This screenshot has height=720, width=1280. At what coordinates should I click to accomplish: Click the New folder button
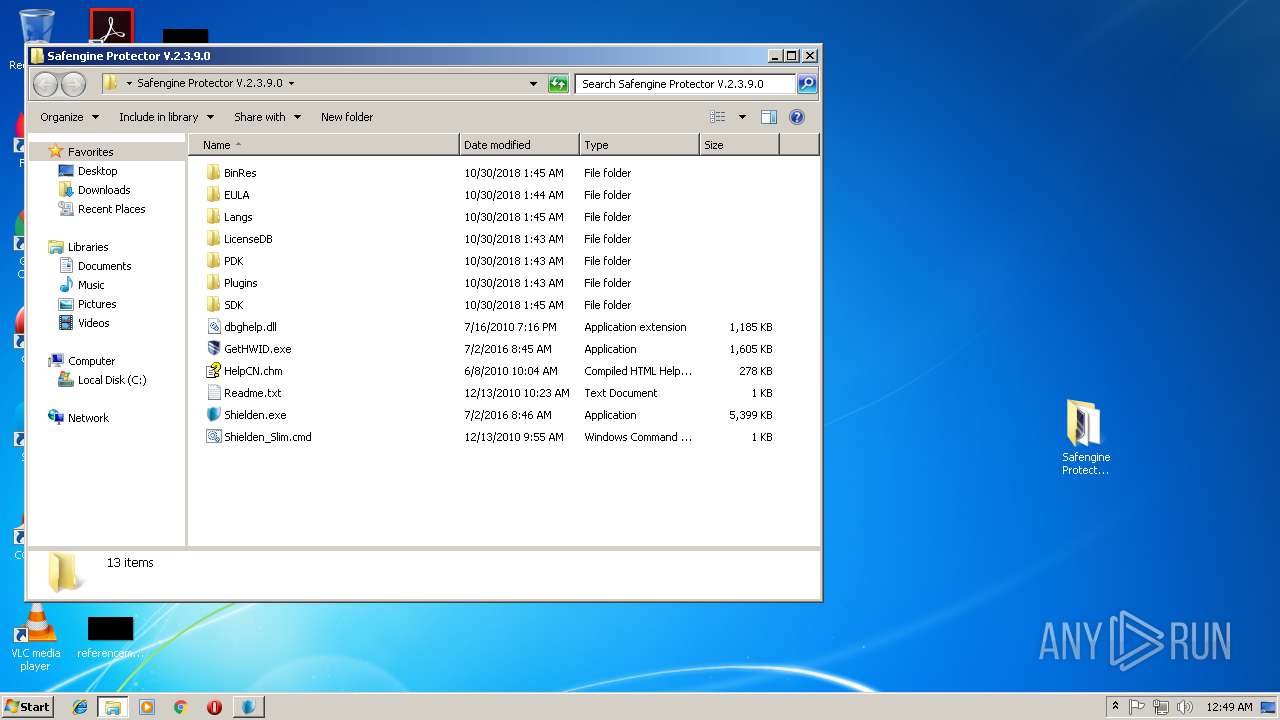tap(346, 117)
